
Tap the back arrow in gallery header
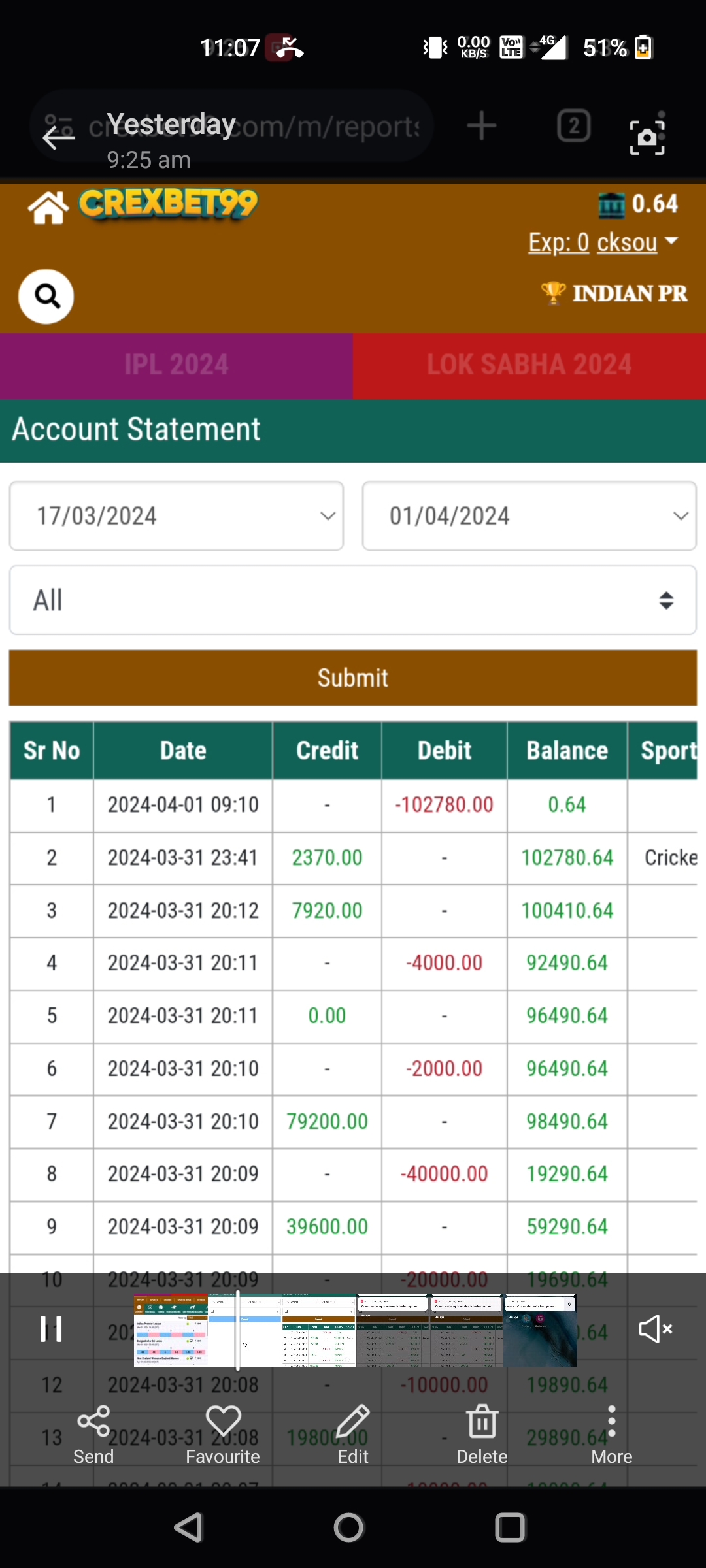click(x=59, y=137)
